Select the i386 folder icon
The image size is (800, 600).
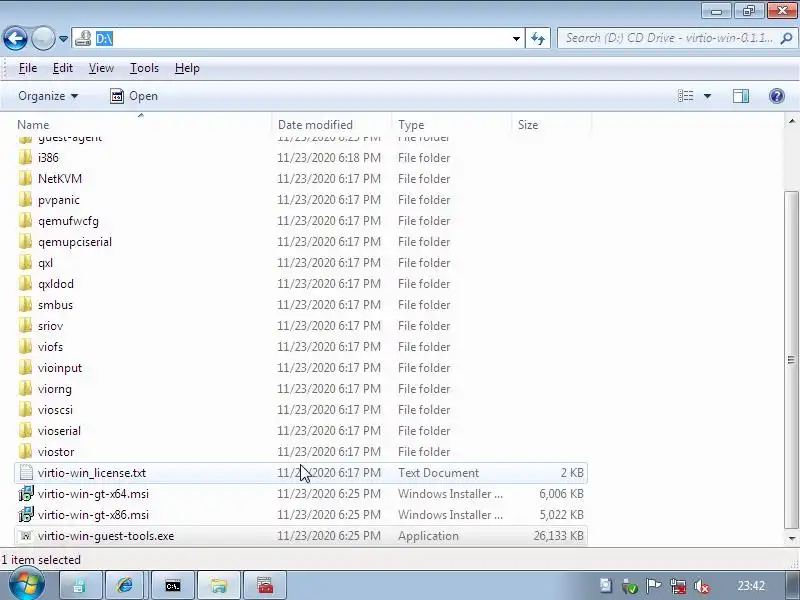point(26,158)
